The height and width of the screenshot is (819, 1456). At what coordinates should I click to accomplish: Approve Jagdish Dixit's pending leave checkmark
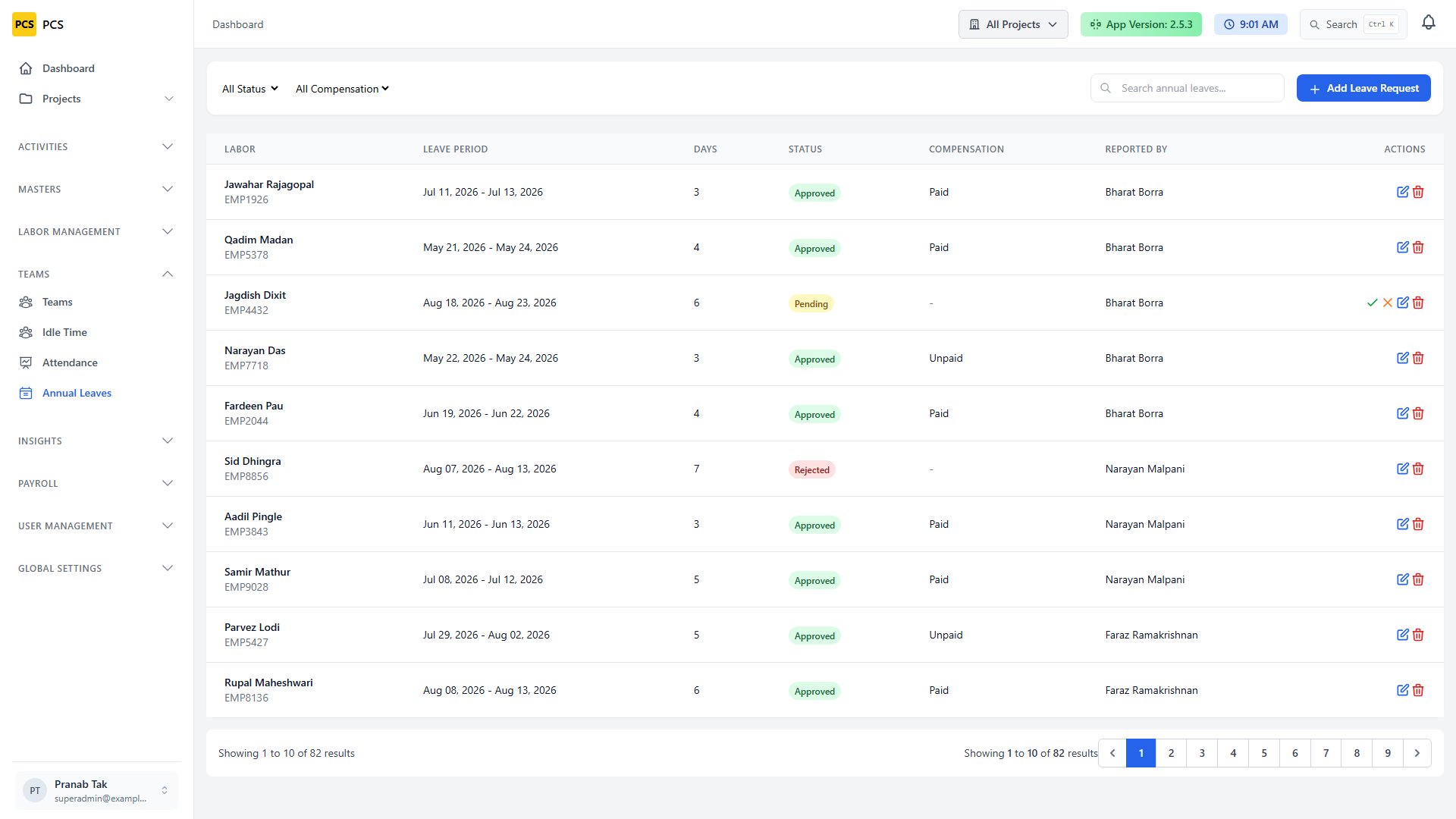(x=1372, y=303)
